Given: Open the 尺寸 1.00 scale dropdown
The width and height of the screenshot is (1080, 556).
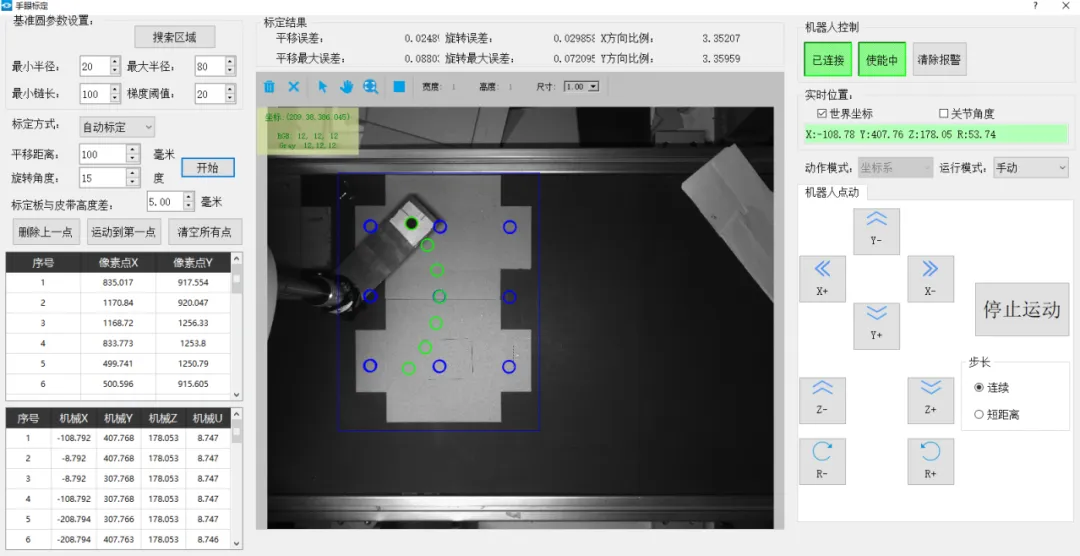Looking at the screenshot, I should 582,87.
